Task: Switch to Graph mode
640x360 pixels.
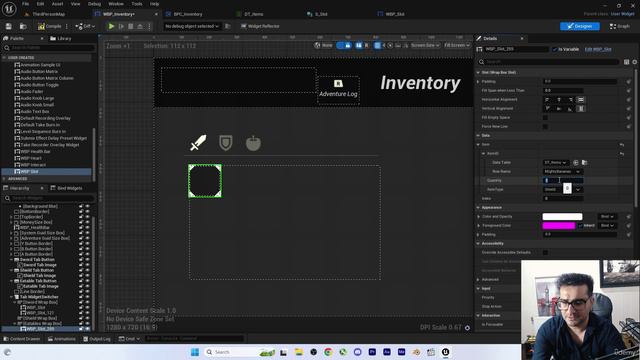Action: click(620, 26)
